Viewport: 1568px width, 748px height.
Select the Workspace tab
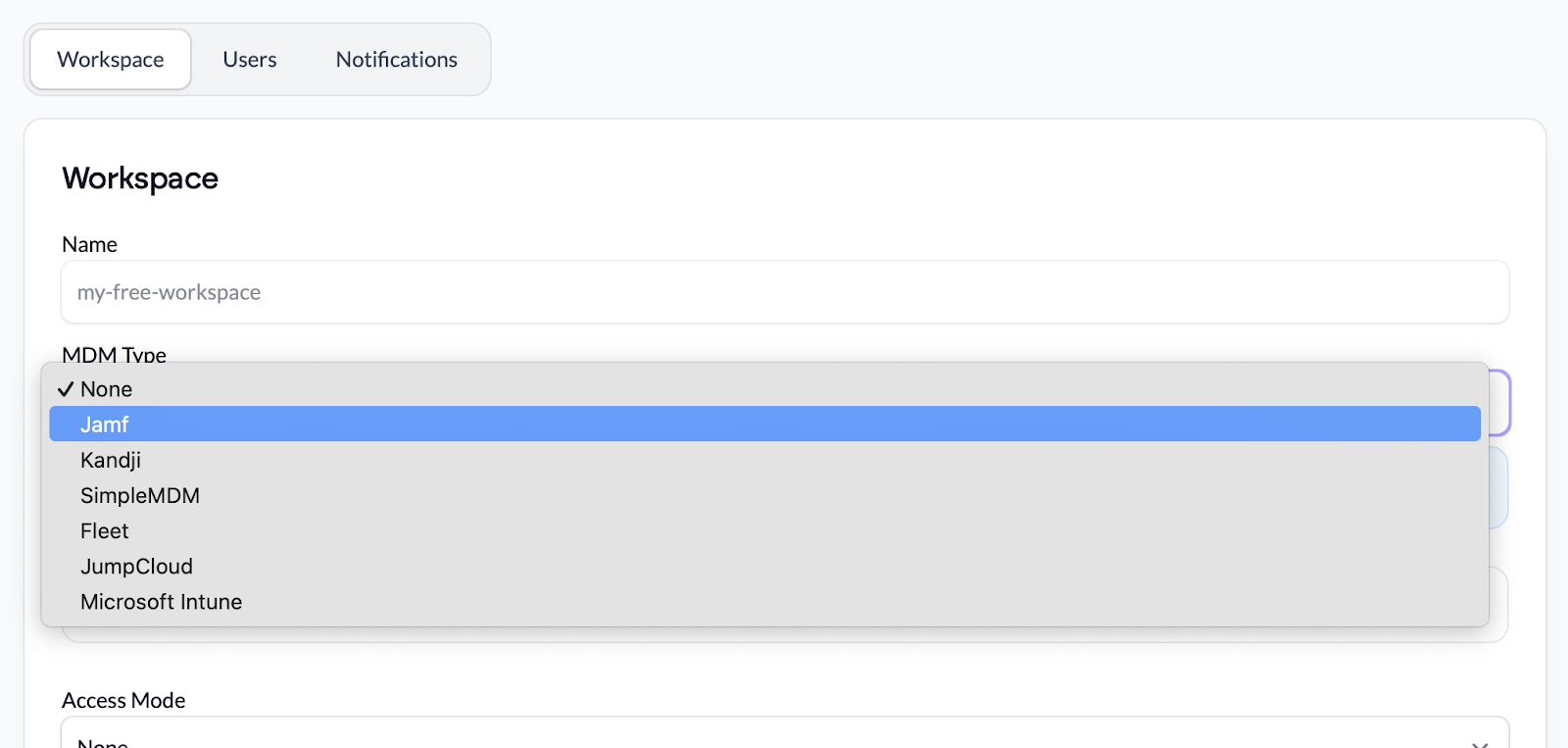tap(111, 60)
